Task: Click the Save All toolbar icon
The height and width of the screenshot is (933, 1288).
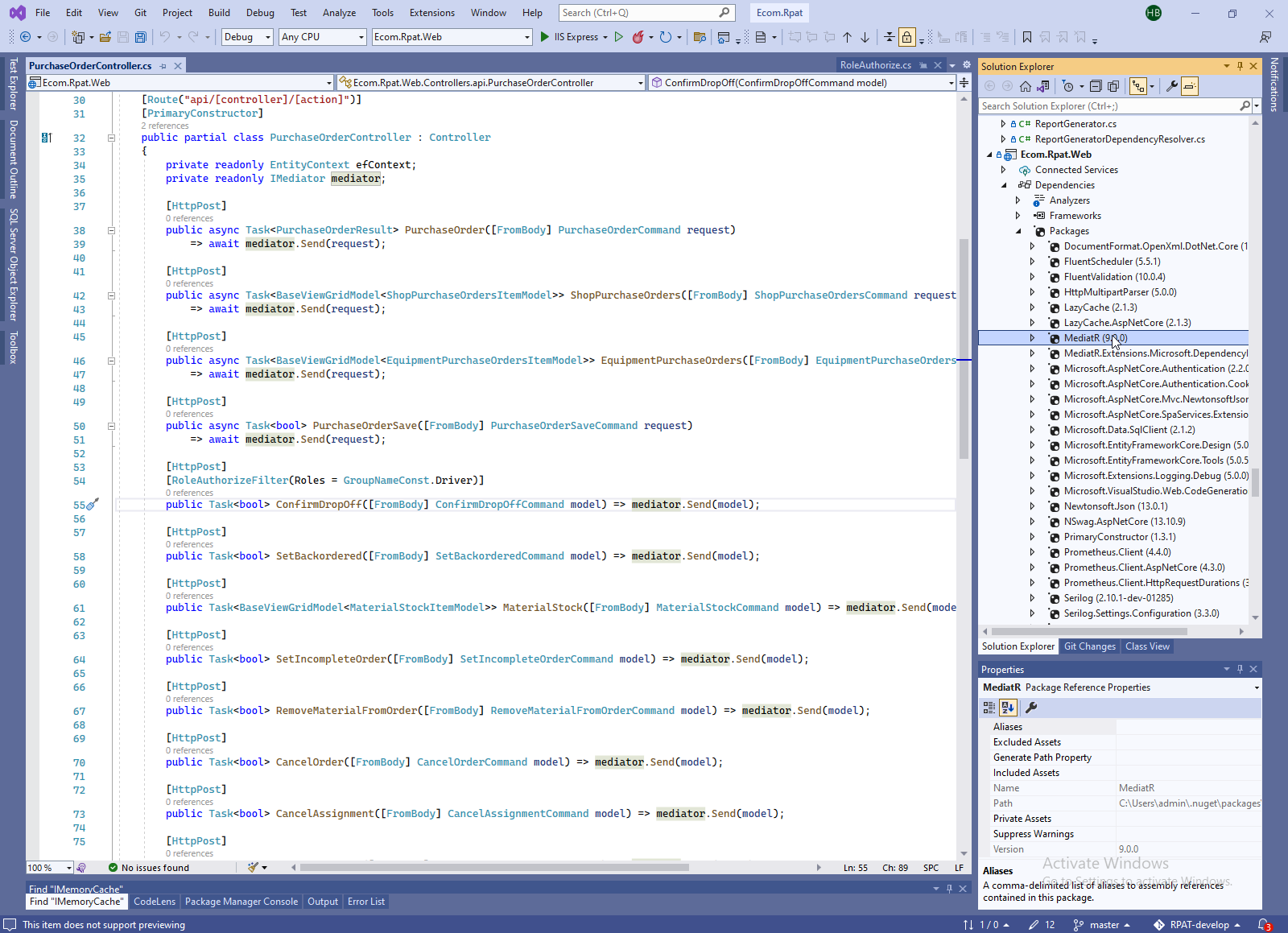Action: [141, 37]
